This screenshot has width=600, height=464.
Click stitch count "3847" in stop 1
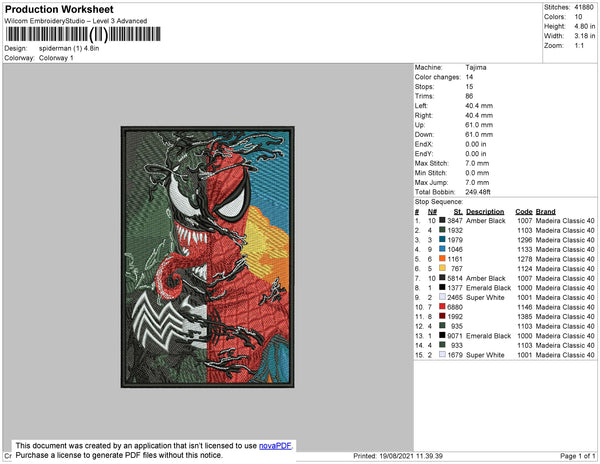455,221
